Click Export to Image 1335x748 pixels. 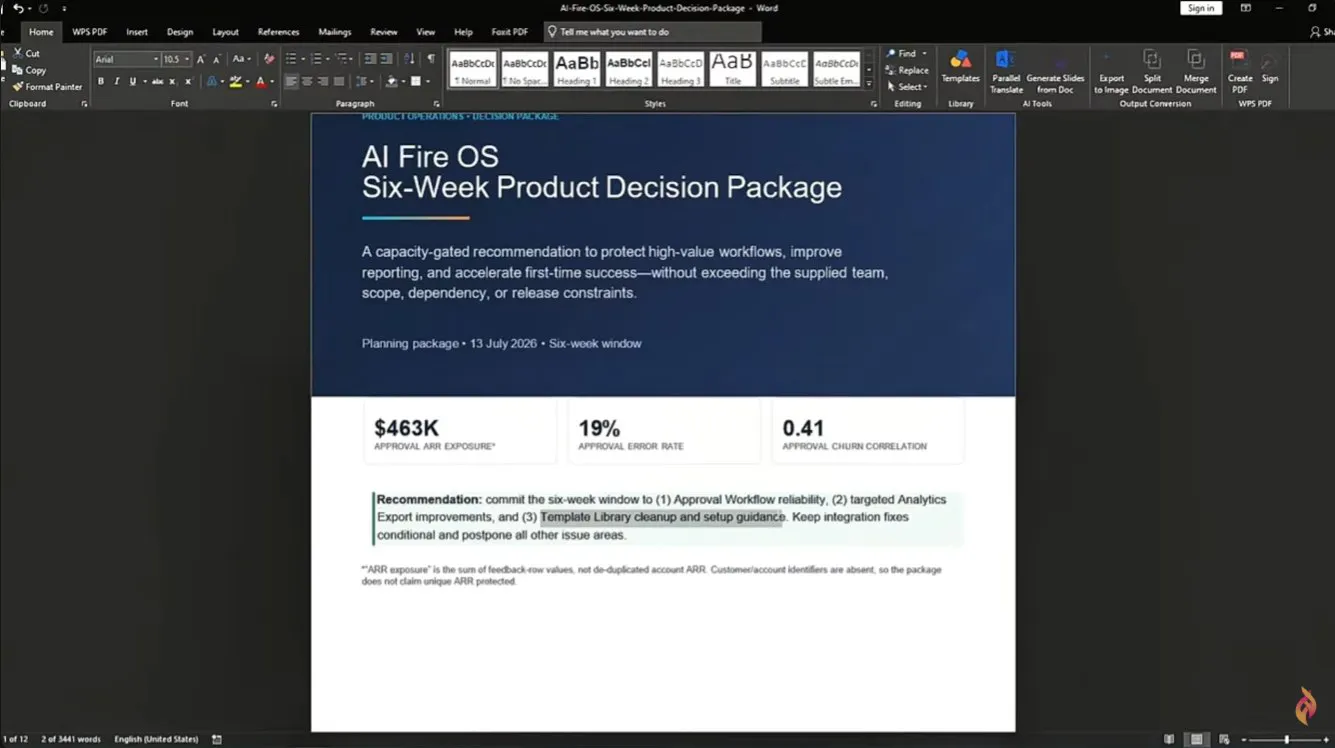1111,71
